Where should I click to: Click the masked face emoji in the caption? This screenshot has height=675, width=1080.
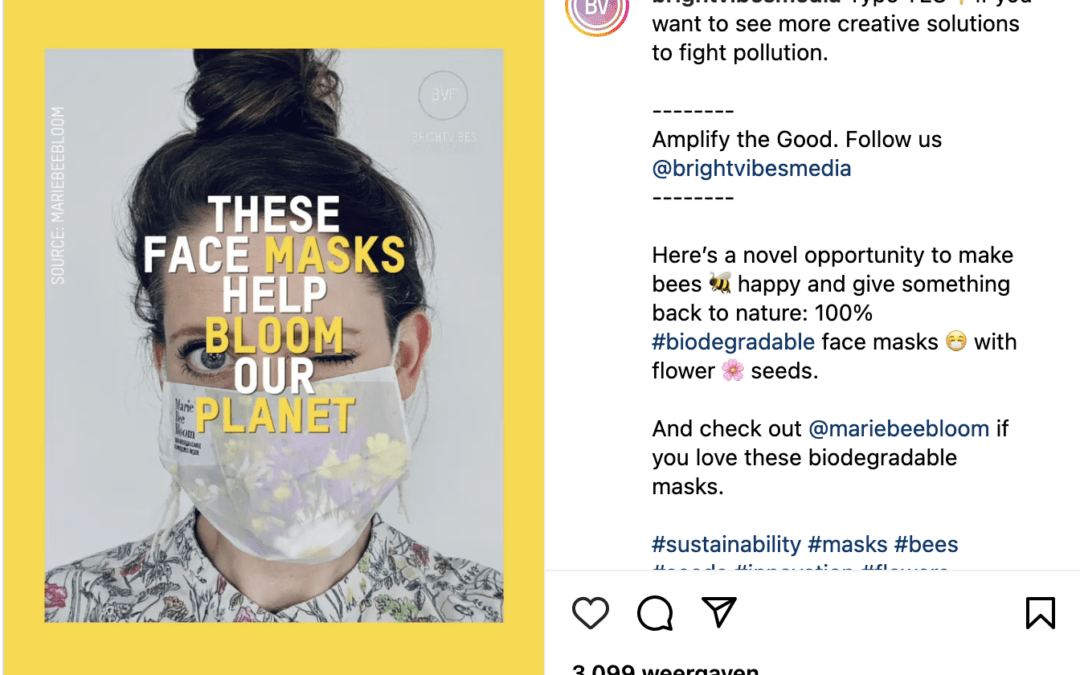pos(956,342)
